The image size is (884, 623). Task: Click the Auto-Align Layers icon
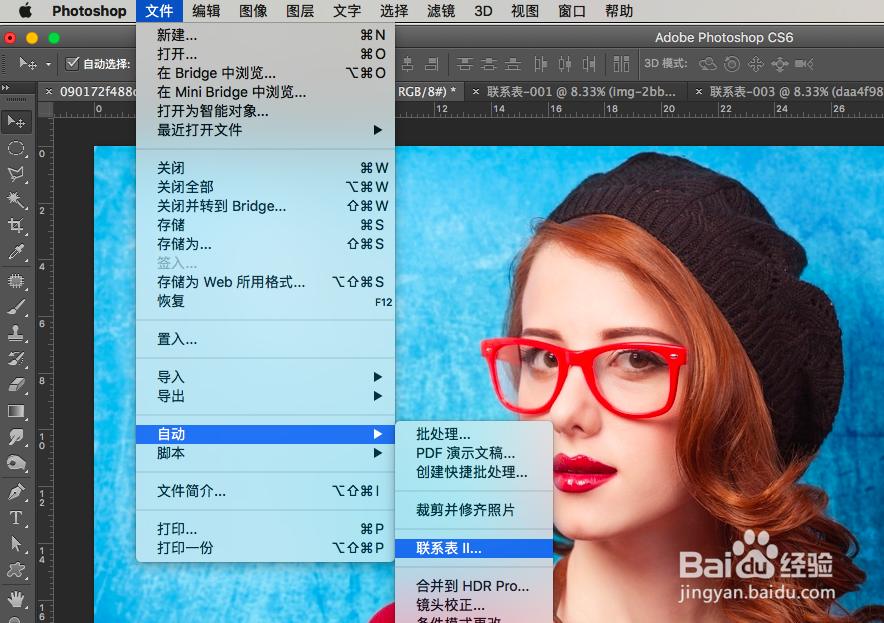click(621, 64)
